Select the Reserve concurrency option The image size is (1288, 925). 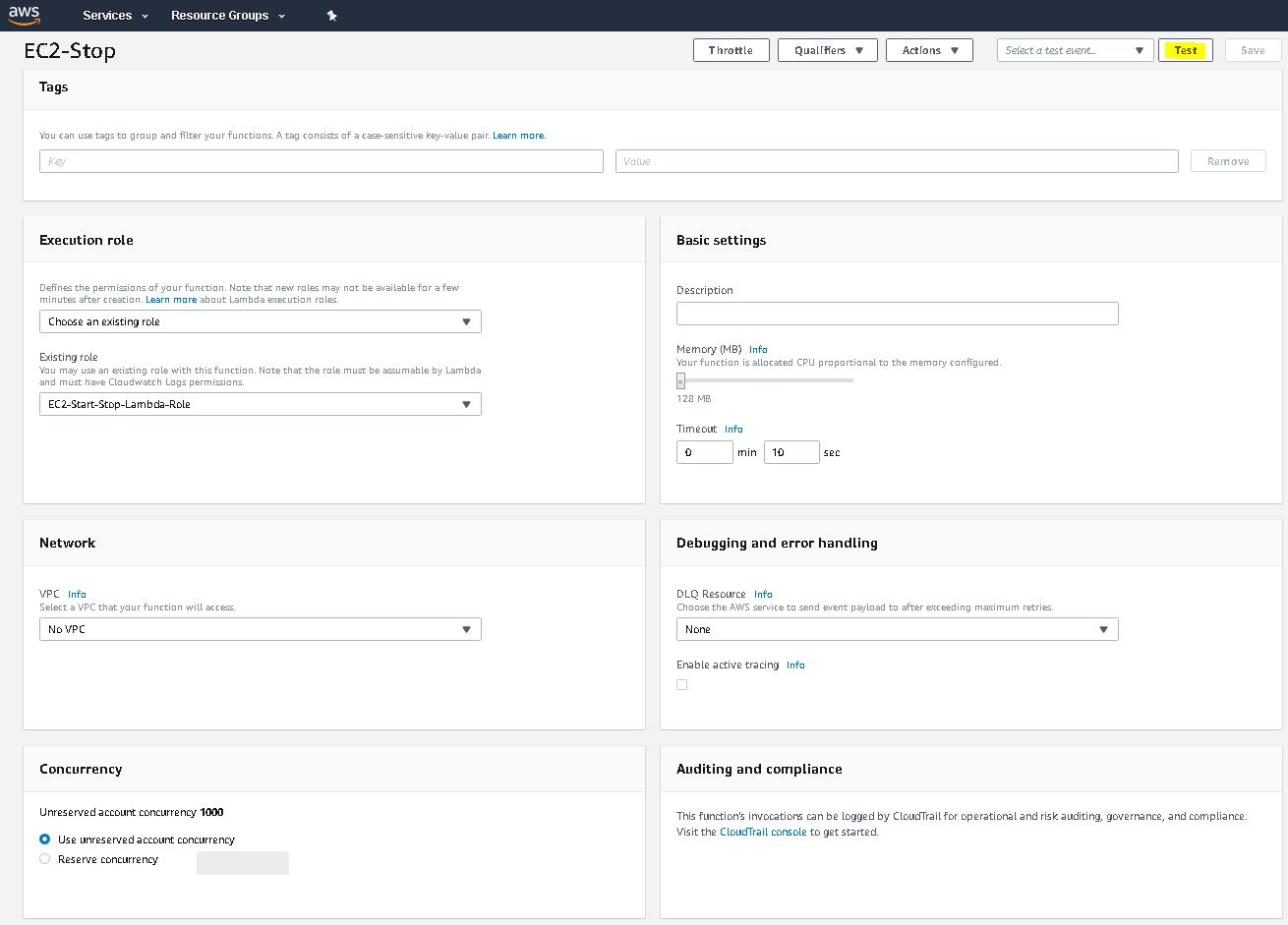[45, 859]
